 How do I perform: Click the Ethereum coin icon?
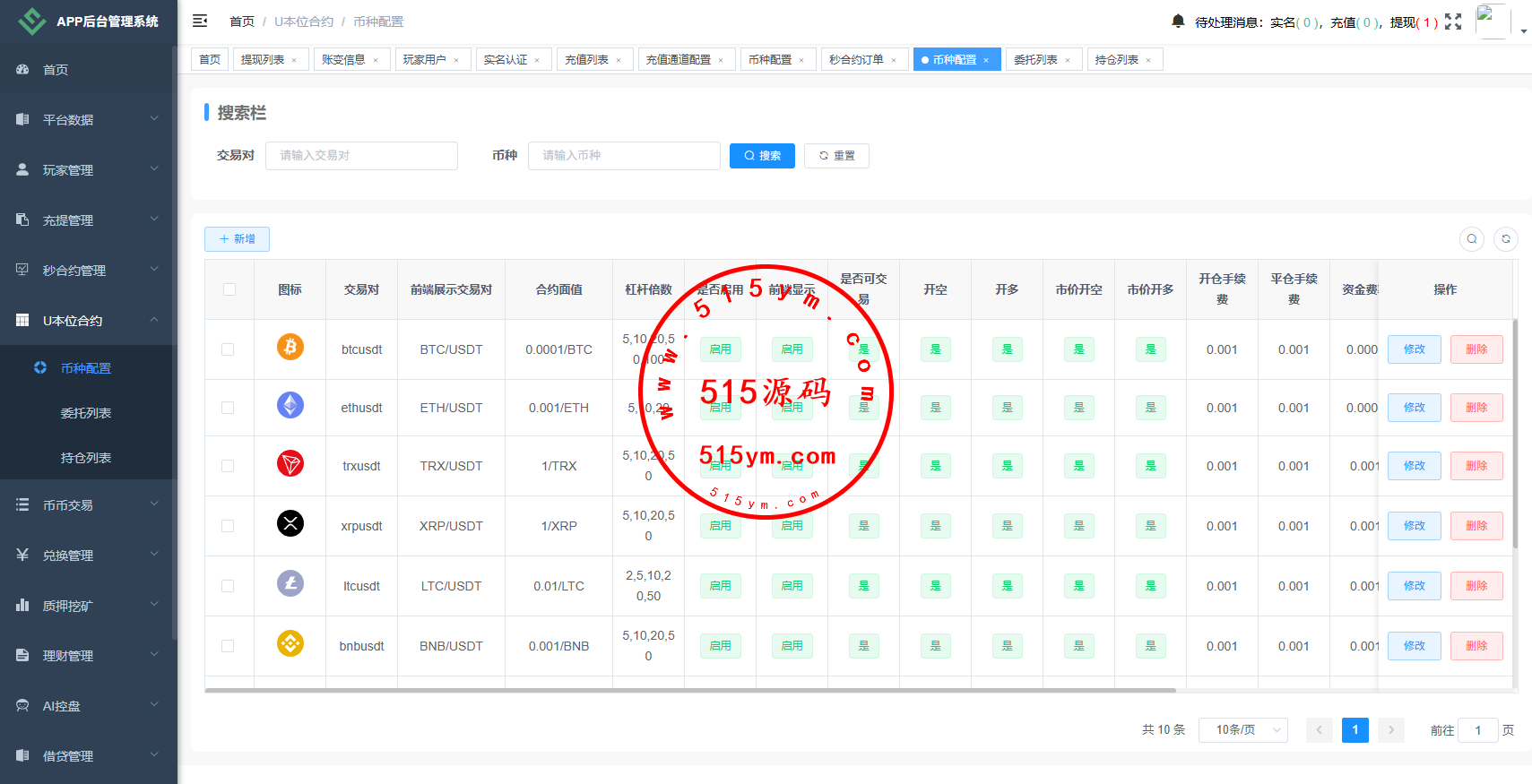click(290, 406)
